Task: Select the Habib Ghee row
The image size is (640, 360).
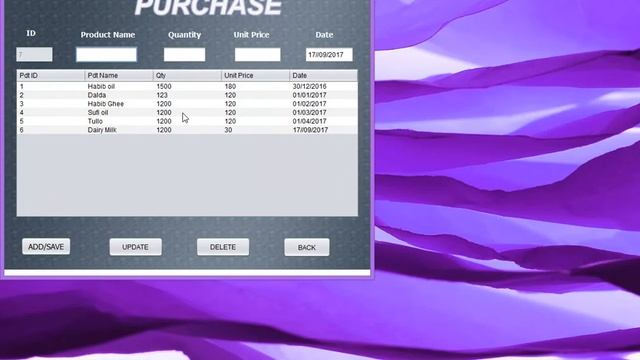Action: (x=187, y=104)
